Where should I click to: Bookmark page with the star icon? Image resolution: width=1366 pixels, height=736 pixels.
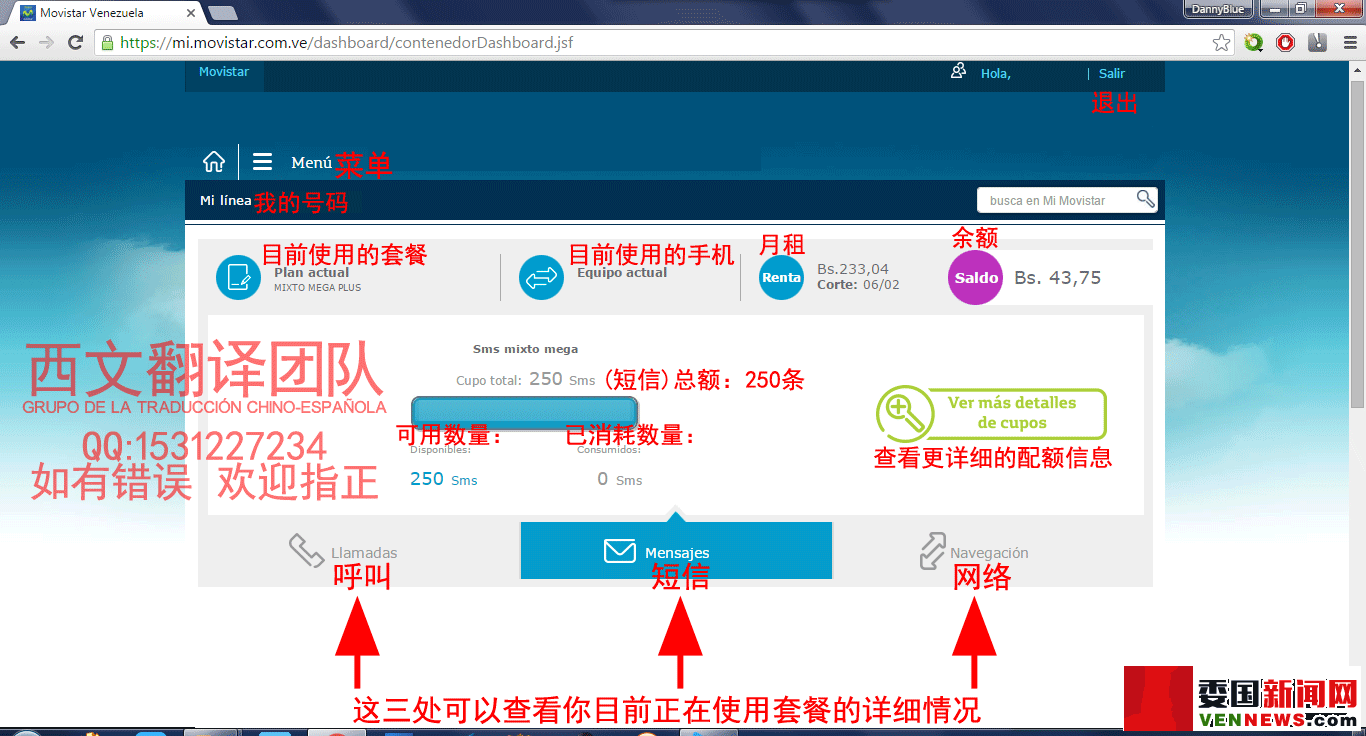1222,43
